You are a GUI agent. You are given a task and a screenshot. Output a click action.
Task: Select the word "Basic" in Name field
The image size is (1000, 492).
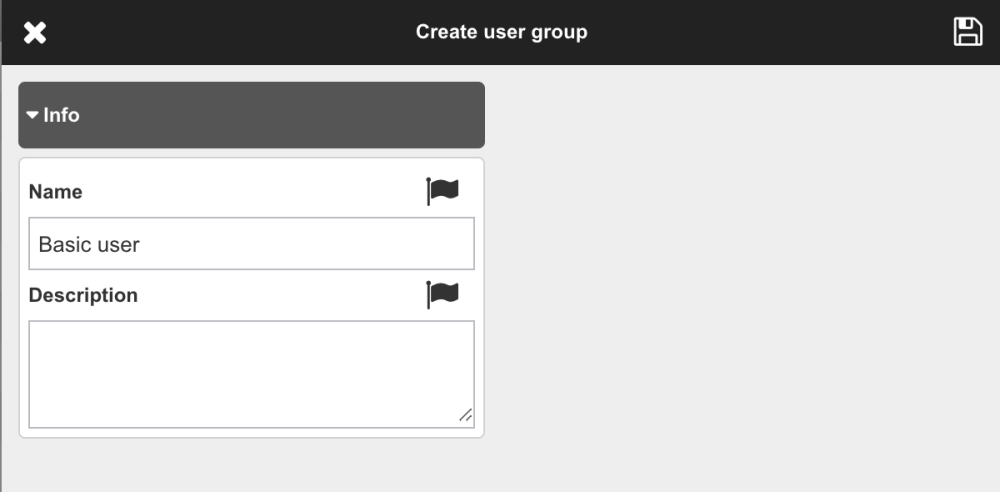coord(62,244)
